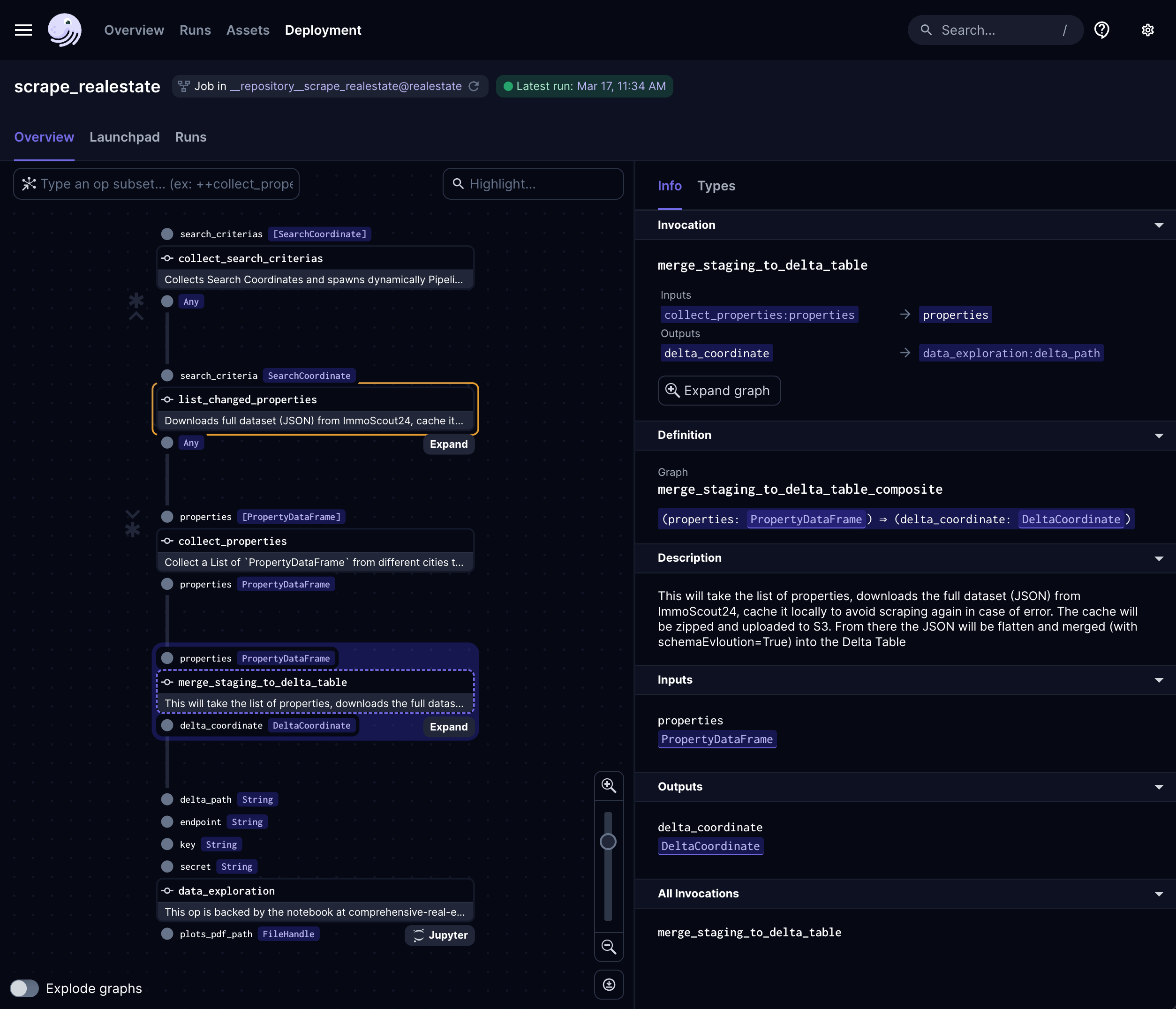Collapse the Invocation section
The width and height of the screenshot is (1176, 1009).
[1158, 226]
